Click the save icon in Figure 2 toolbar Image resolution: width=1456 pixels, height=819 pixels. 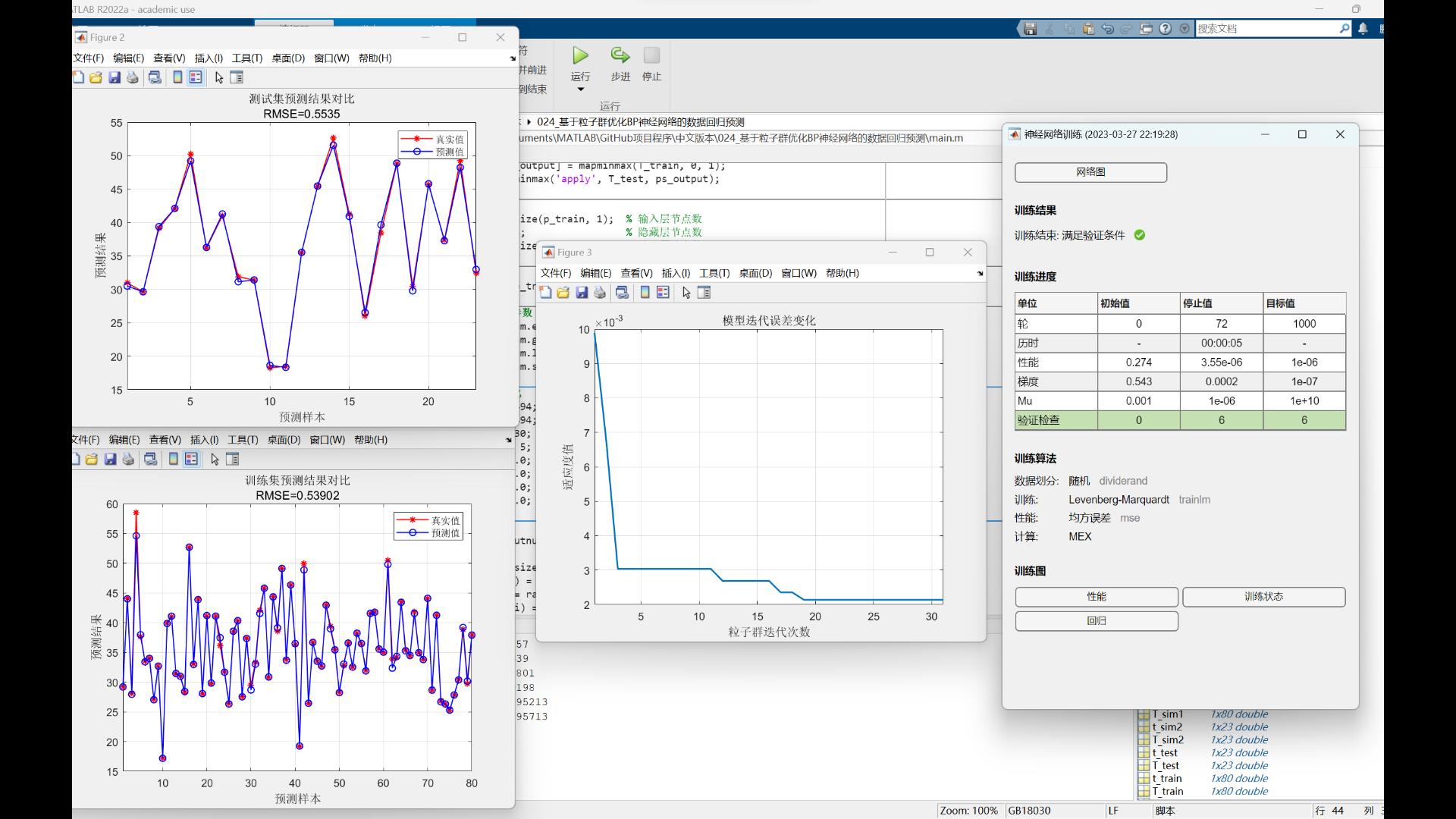[115, 77]
